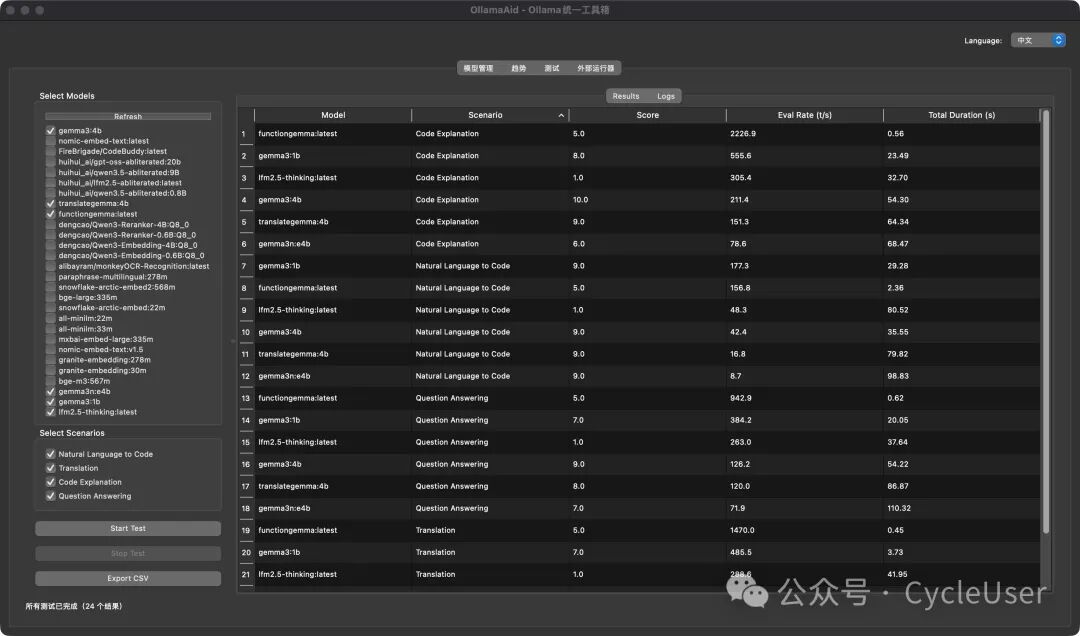Click the results table vertical scrollbar
The height and width of the screenshot is (636, 1080).
tap(1046, 322)
